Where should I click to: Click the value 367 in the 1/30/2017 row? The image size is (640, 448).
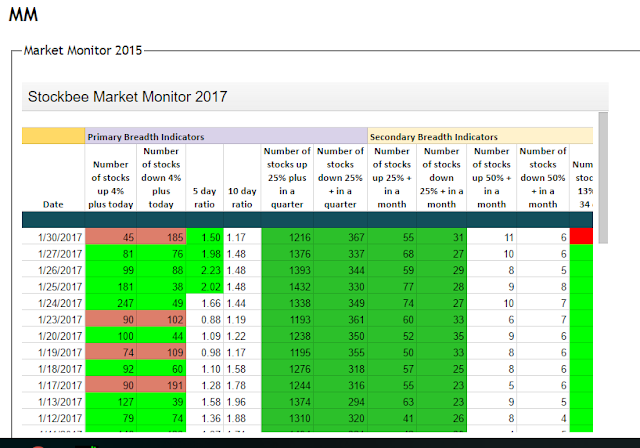[340, 237]
